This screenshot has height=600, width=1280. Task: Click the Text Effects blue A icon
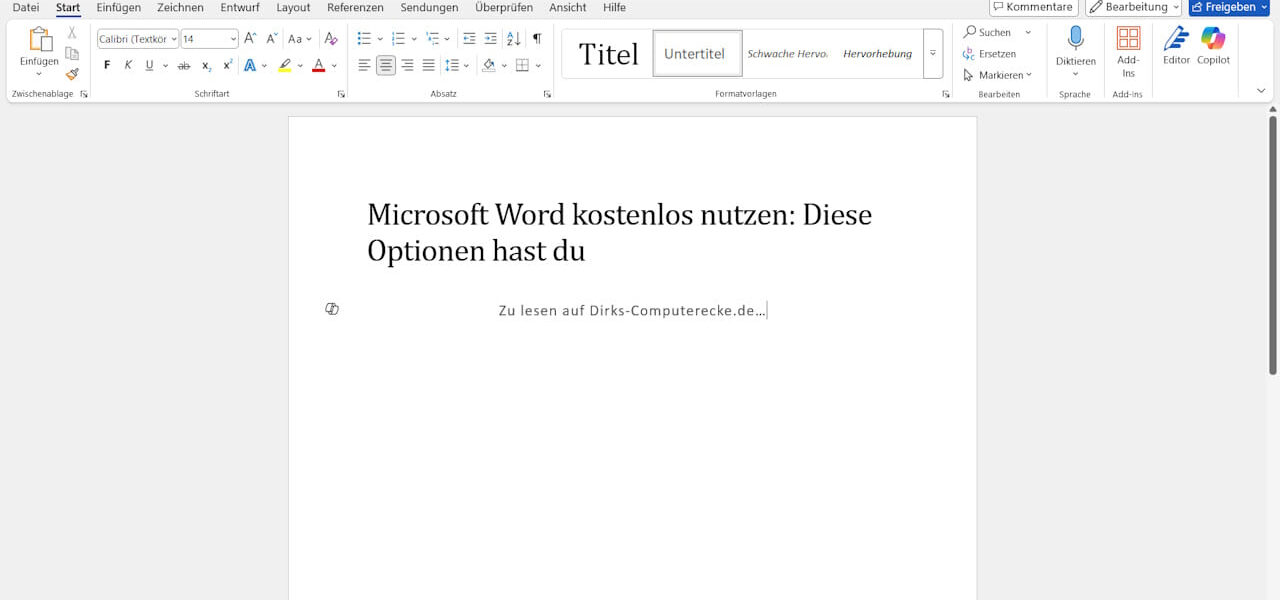click(x=250, y=66)
